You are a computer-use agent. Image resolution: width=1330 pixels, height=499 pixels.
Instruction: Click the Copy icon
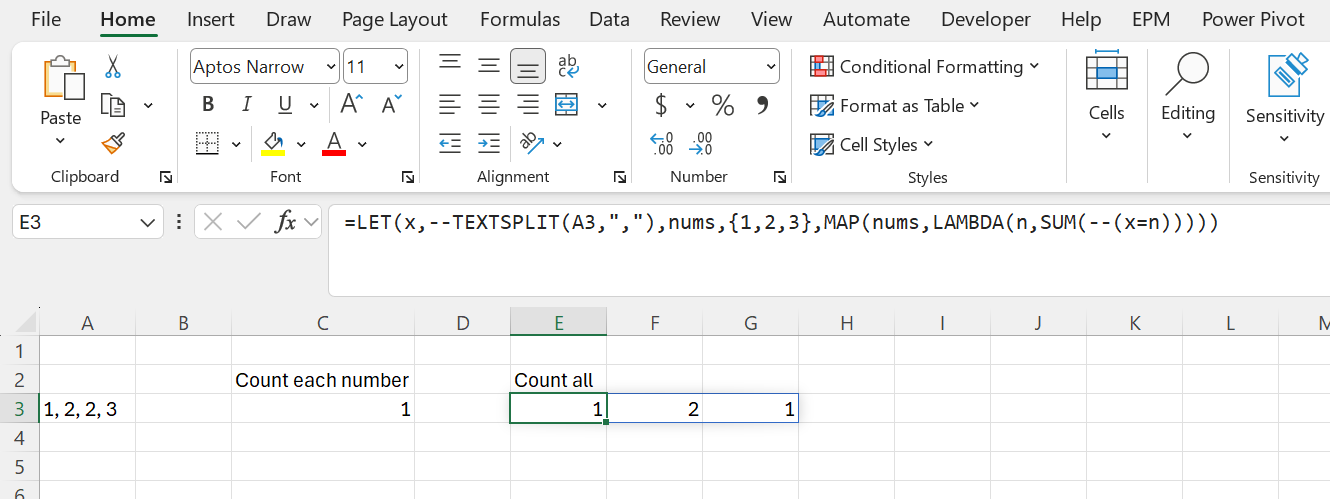click(114, 105)
